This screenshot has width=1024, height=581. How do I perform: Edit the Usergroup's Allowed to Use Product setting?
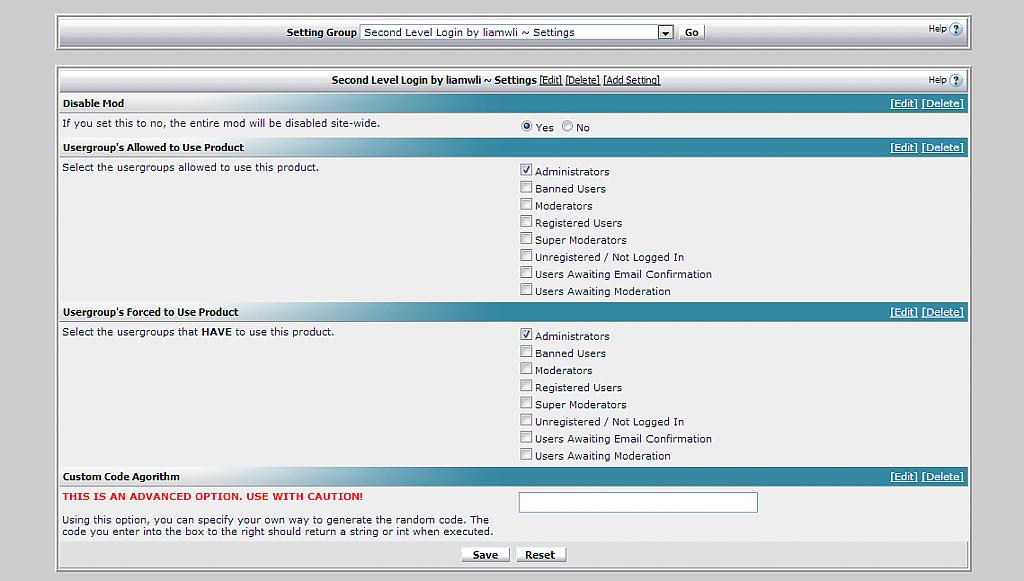coord(903,148)
